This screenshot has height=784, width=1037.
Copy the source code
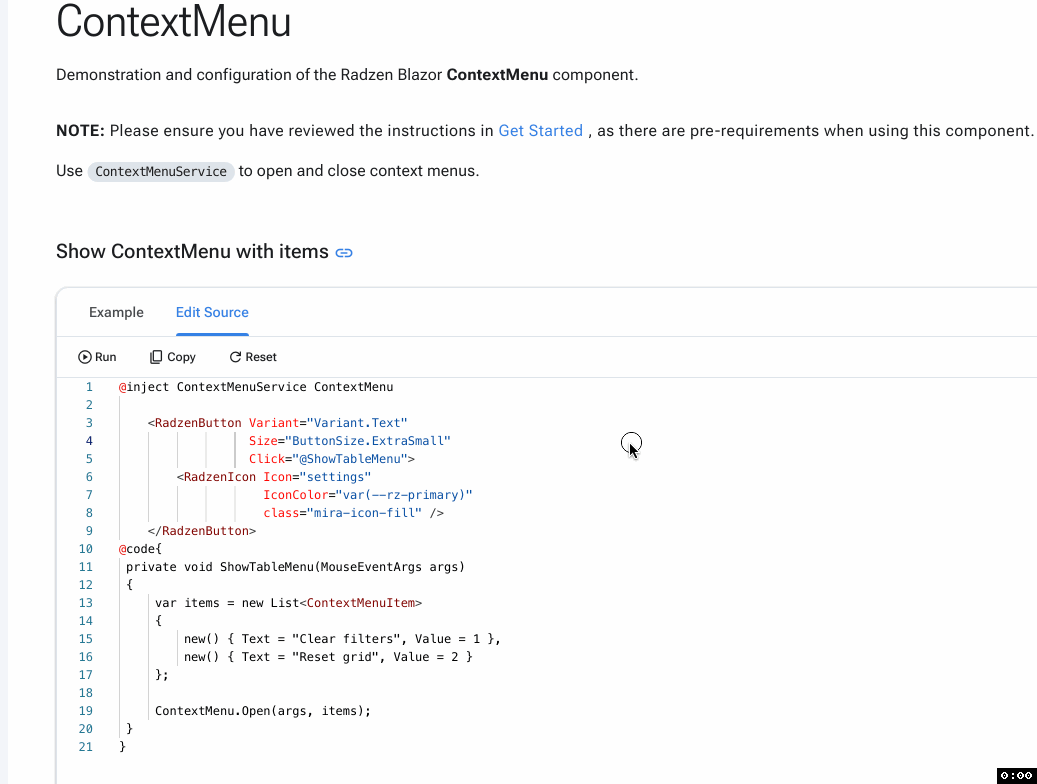(173, 357)
